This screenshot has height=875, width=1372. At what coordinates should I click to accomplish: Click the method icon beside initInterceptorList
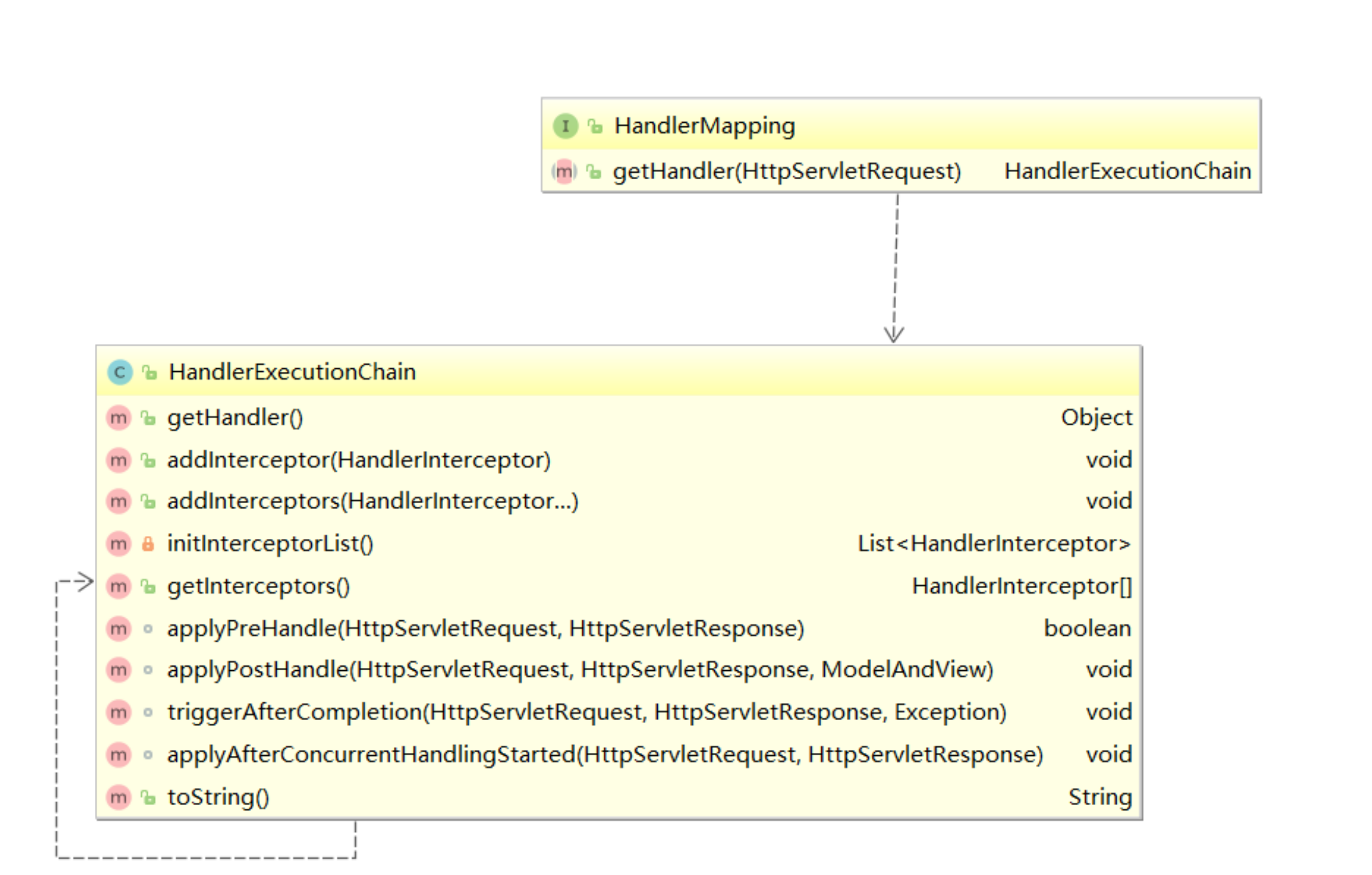click(118, 544)
